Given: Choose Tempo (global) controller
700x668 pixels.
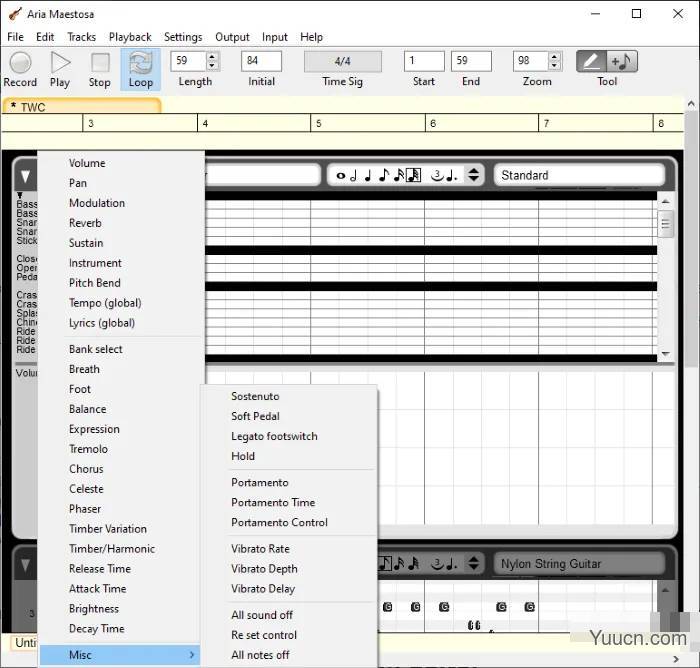Looking at the screenshot, I should (121, 303).
